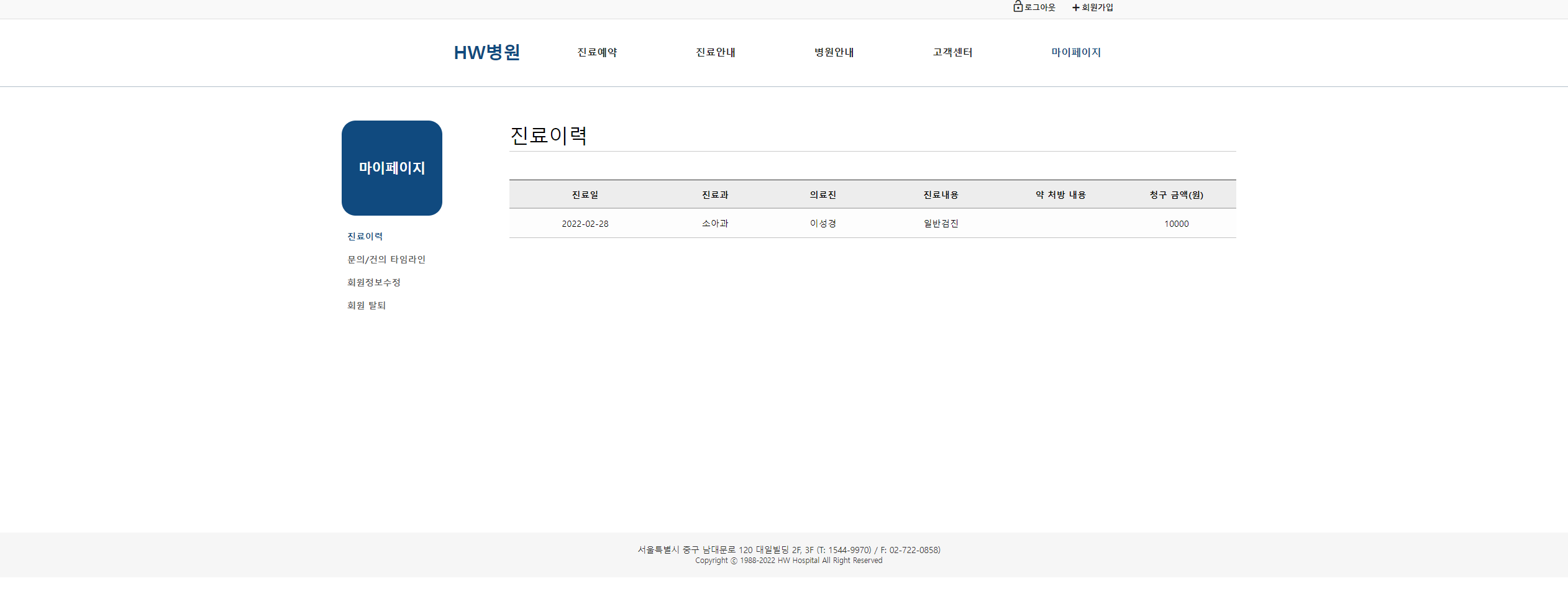Select the highlighted 마이페이지 menu item
Screen dimensions: 1568x591
click(1075, 52)
